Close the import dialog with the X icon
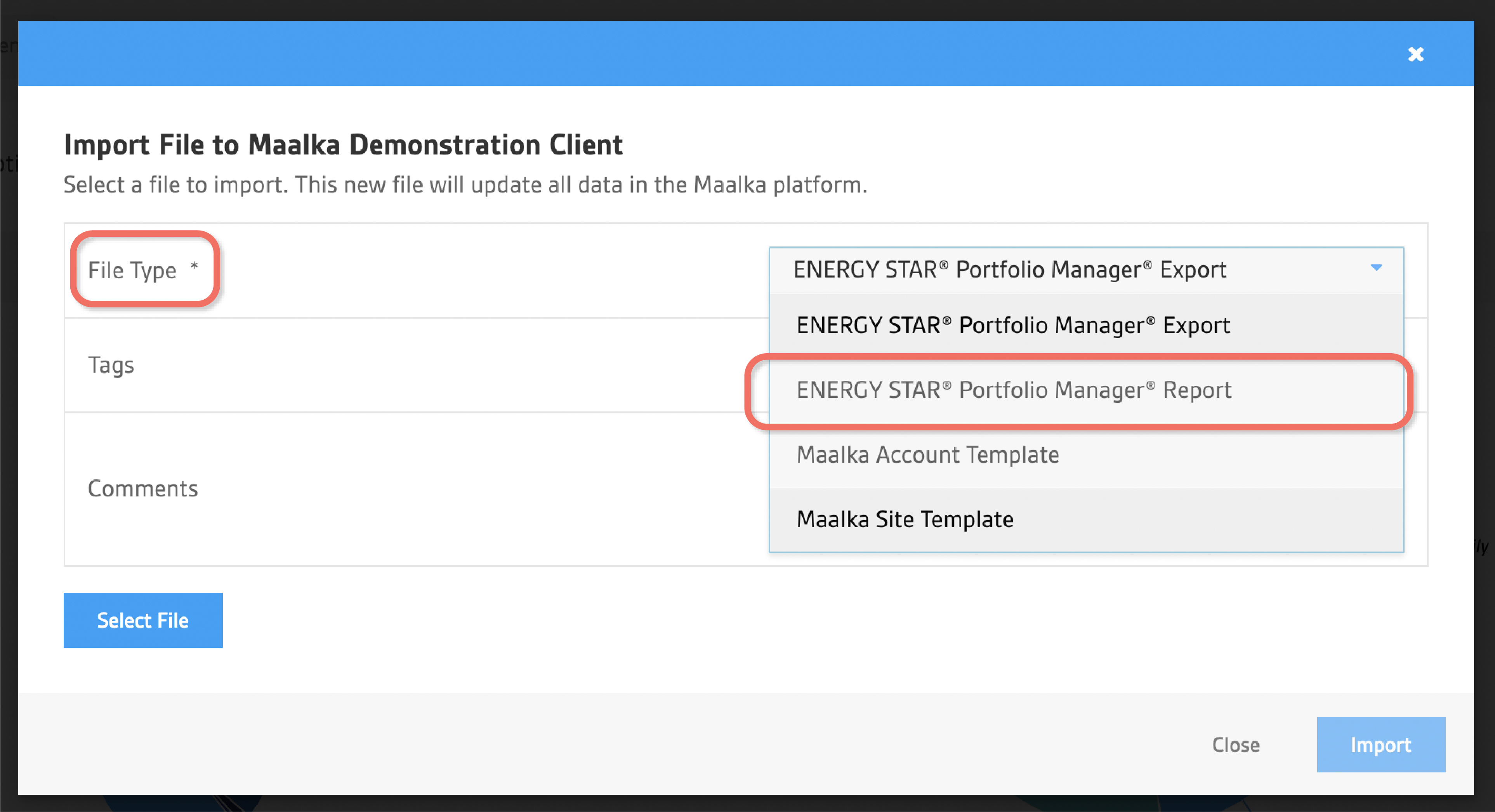Image resolution: width=1495 pixels, height=812 pixels. click(x=1415, y=54)
